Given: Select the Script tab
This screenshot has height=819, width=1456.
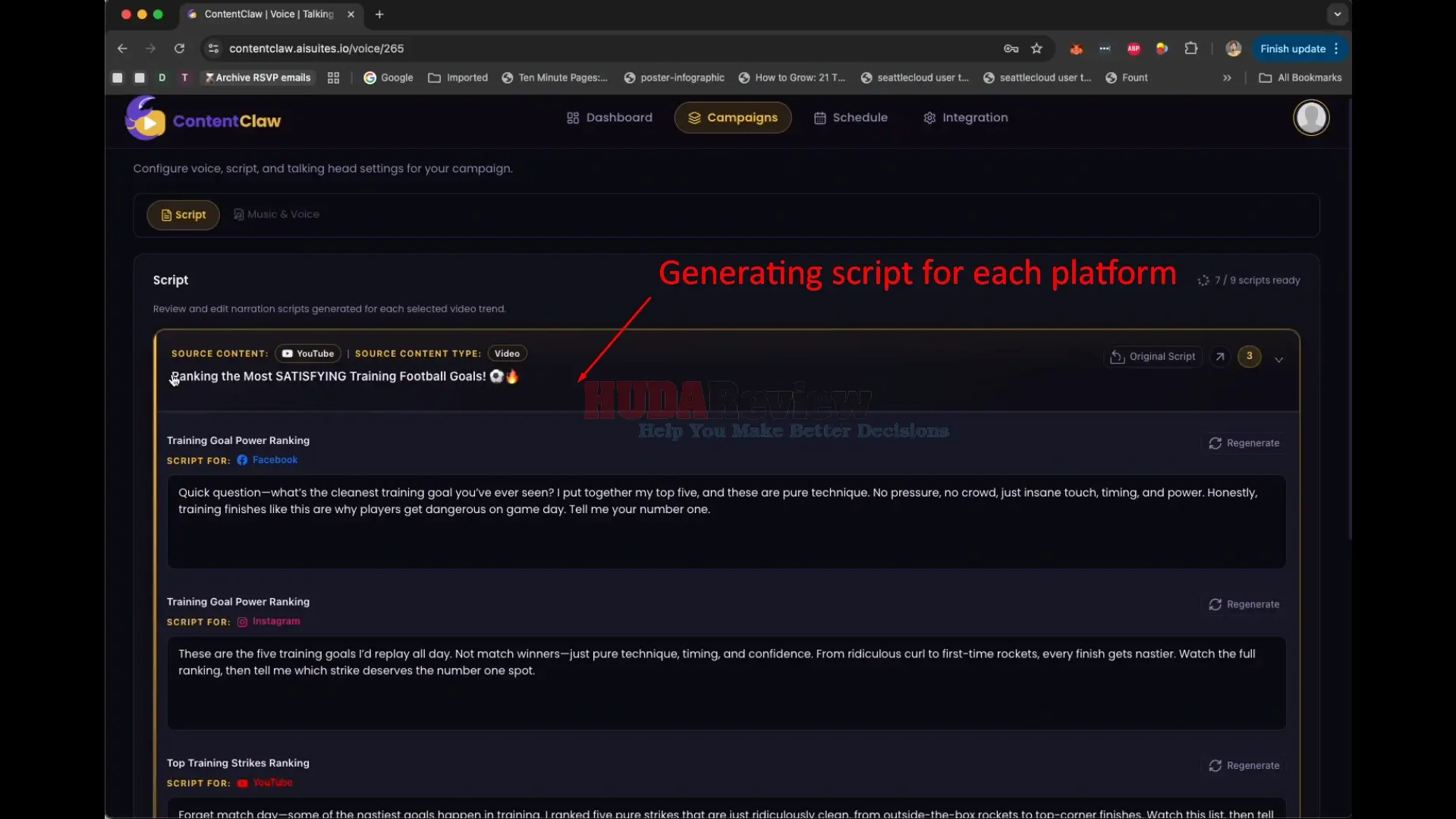Looking at the screenshot, I should 183,215.
